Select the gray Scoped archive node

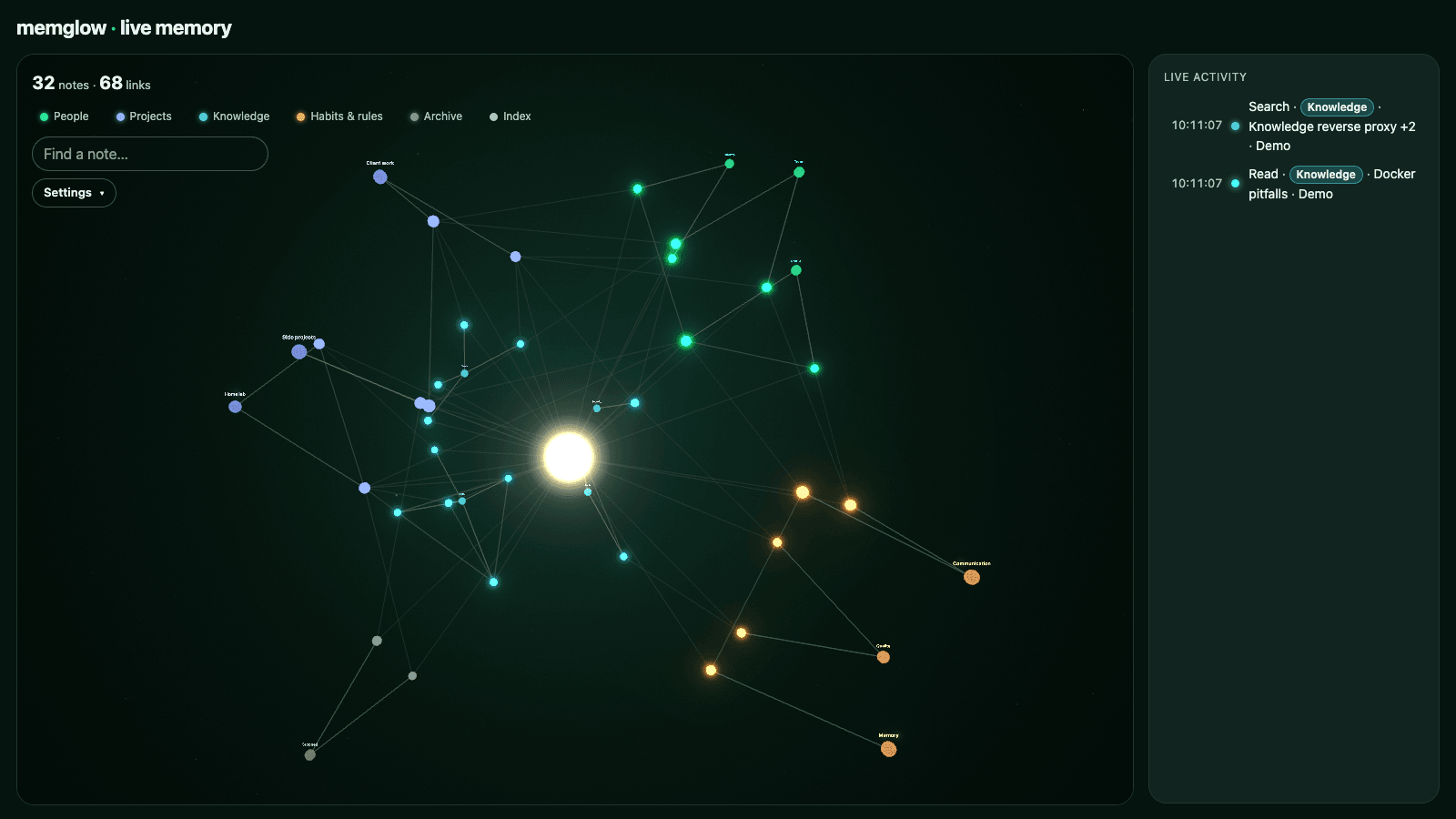pyautogui.click(x=310, y=754)
